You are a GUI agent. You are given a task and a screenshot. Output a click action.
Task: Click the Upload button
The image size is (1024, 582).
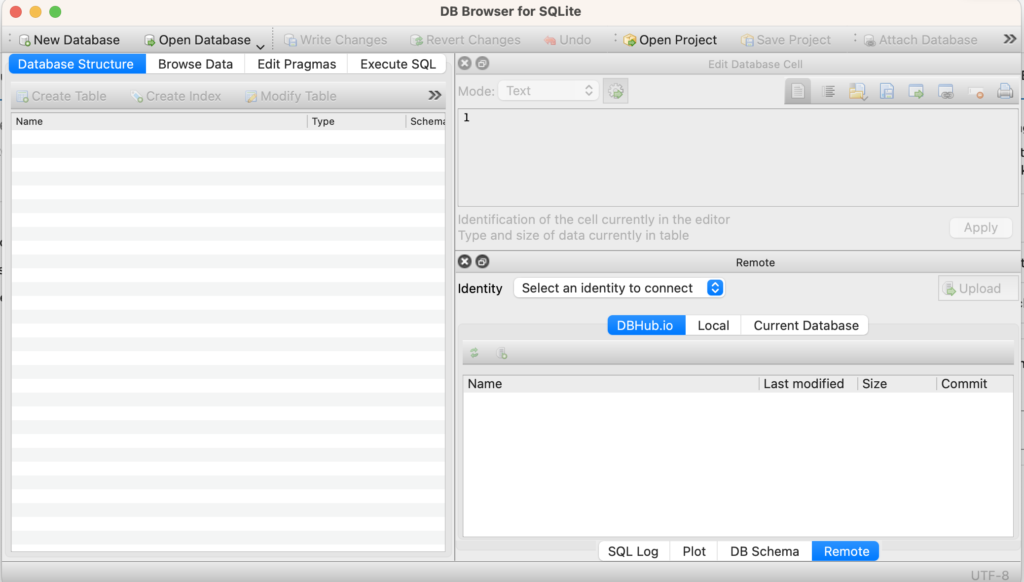[x=977, y=288]
